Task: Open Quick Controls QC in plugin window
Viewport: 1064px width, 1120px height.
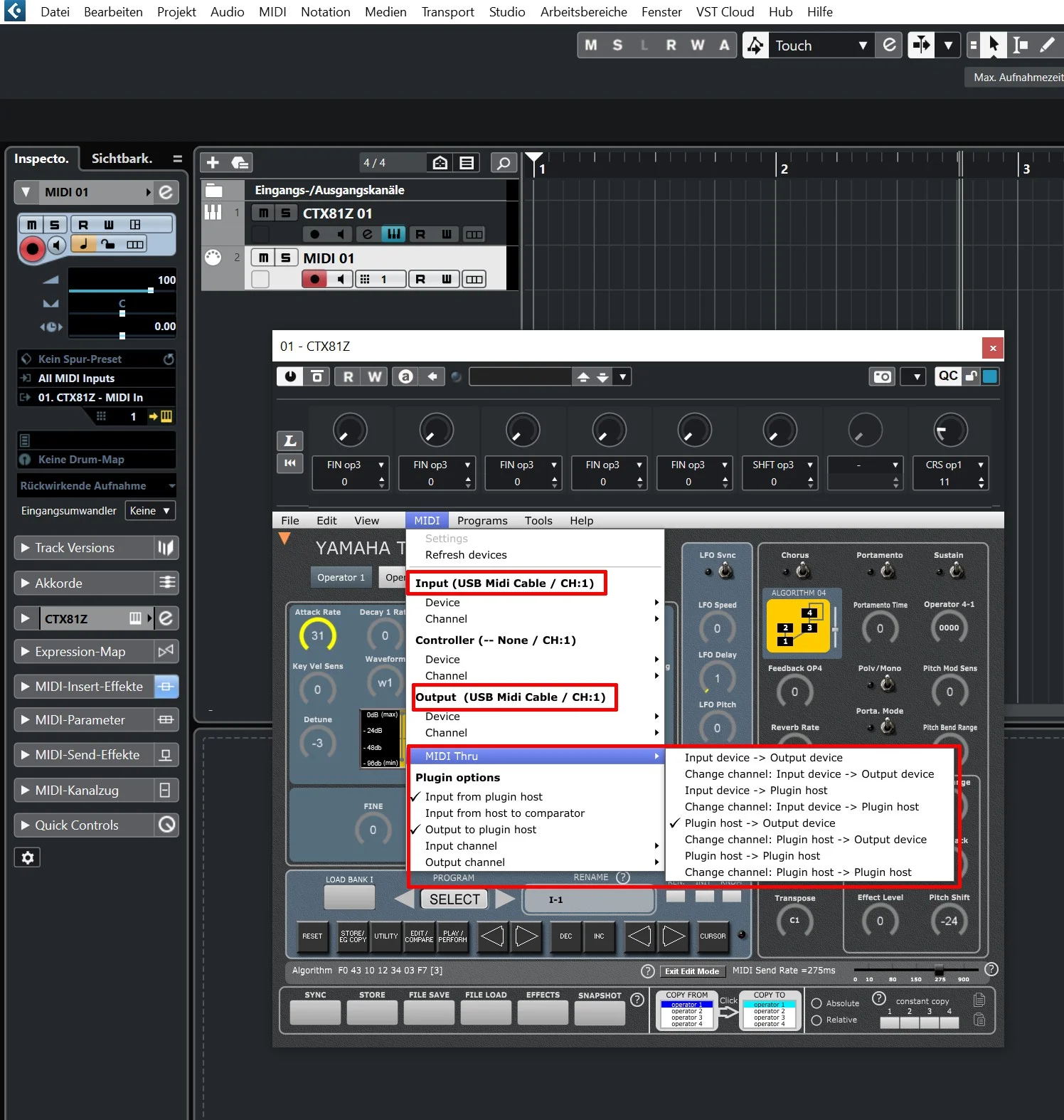Action: tap(948, 376)
